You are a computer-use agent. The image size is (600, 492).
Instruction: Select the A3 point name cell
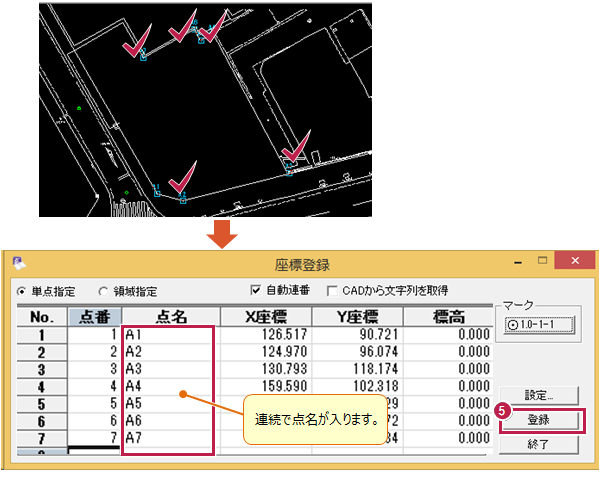165,368
